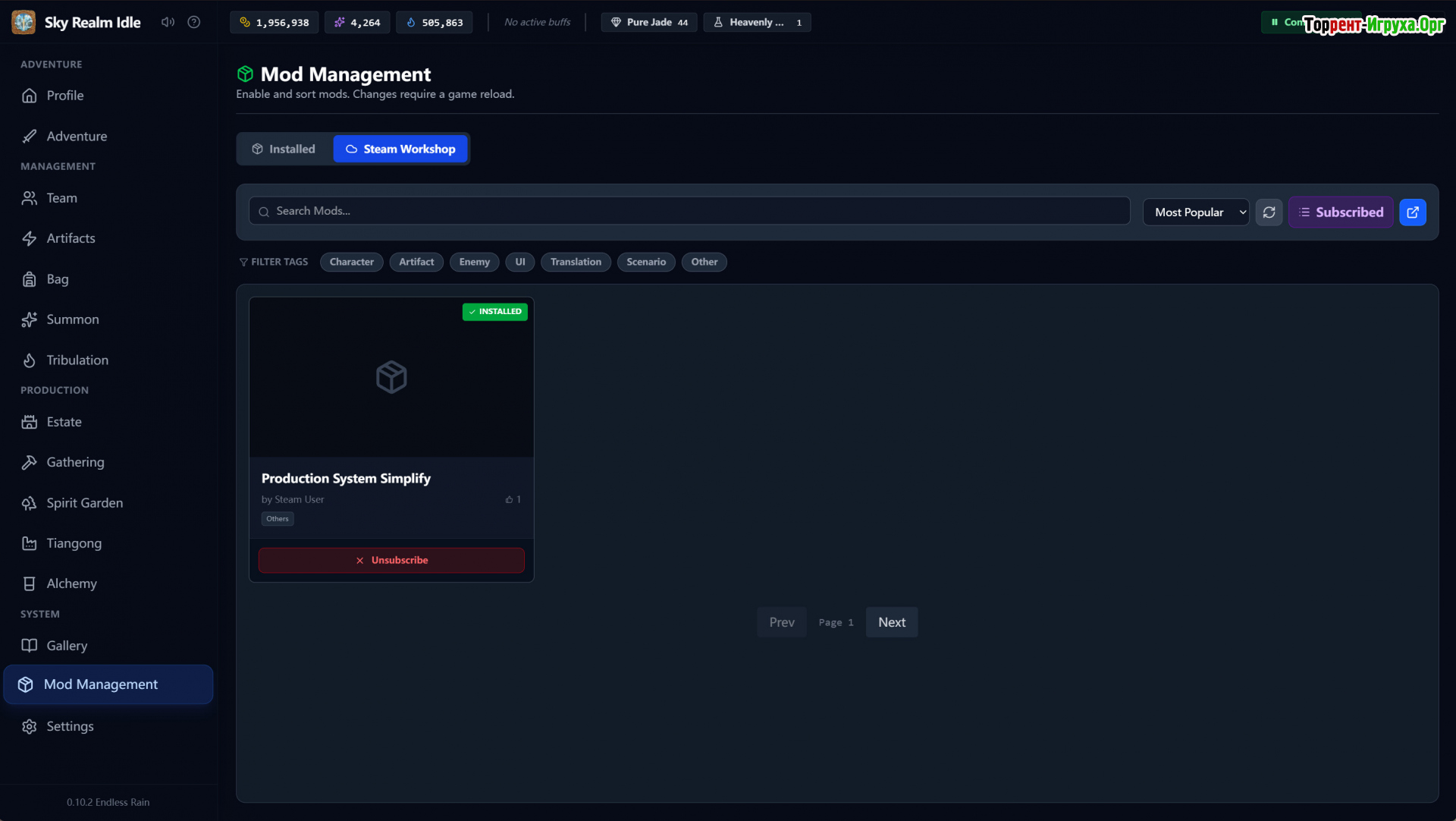Screen dimensions: 1456x821
Task: Enable the Translation filter tag
Action: [576, 262]
